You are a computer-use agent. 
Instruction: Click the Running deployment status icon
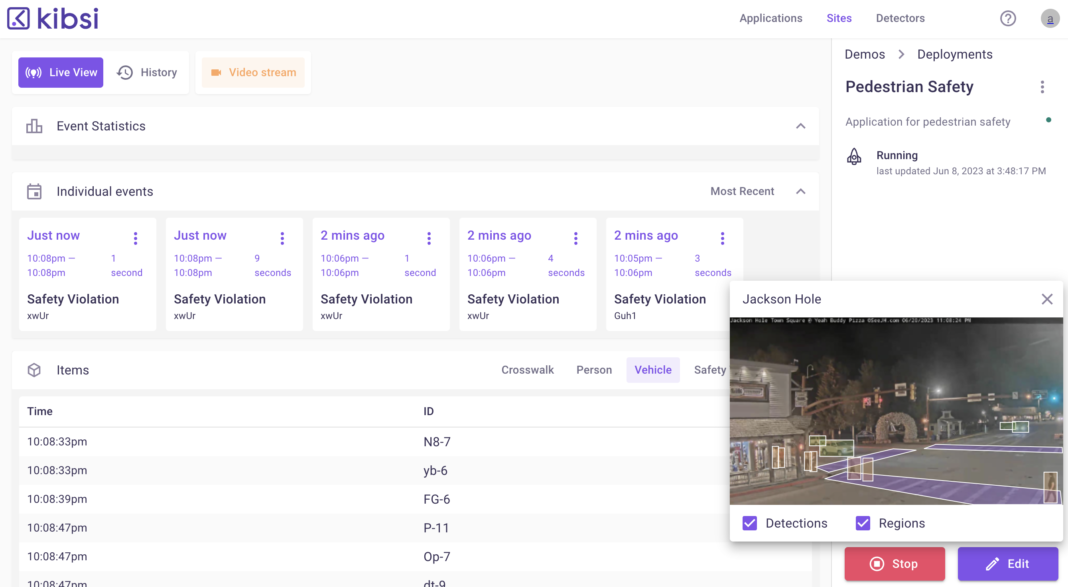point(853,157)
